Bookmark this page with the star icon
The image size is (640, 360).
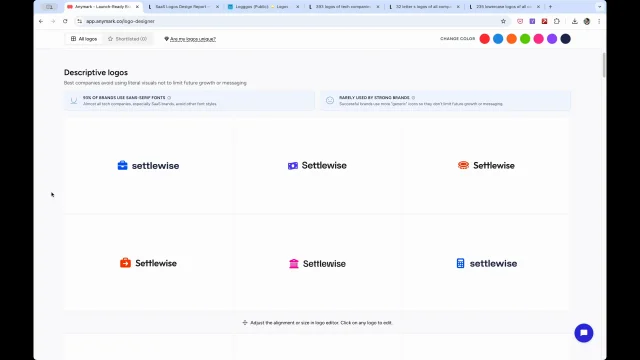pyautogui.click(x=503, y=21)
